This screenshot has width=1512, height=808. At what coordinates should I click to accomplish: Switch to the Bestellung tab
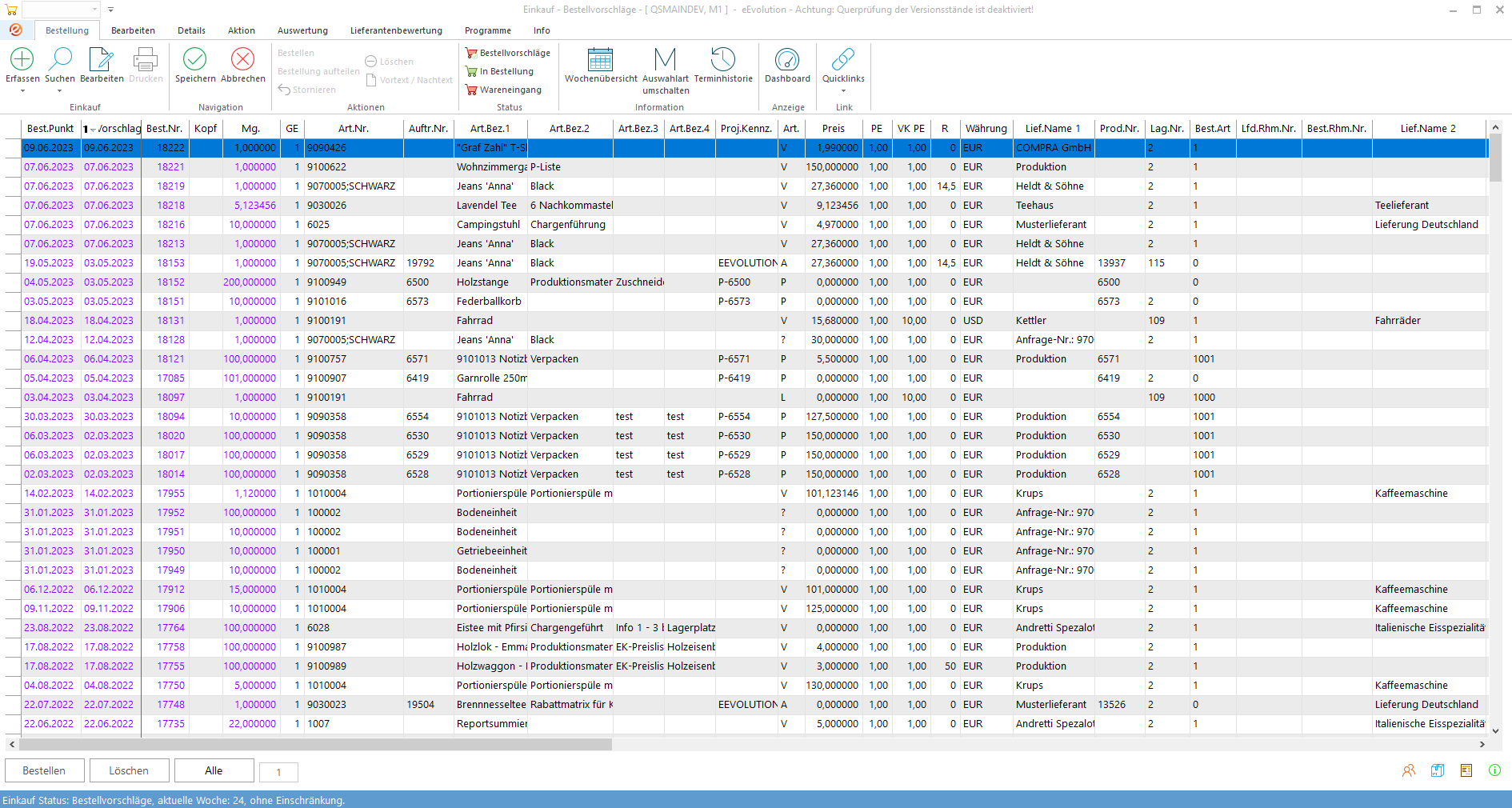[x=67, y=30]
